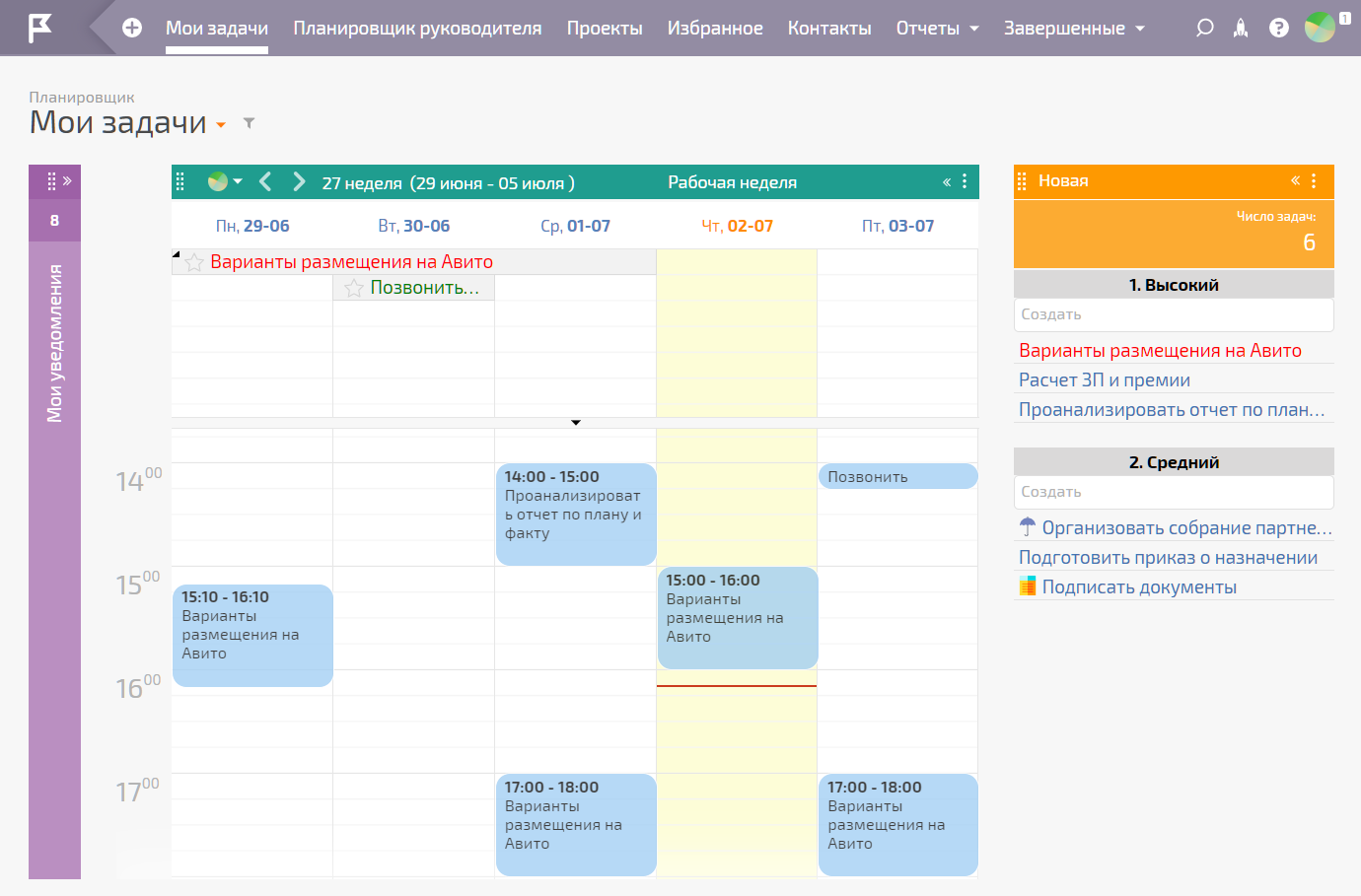Go to the next week
Viewport: 1361px width, 896px height.
pyautogui.click(x=299, y=181)
